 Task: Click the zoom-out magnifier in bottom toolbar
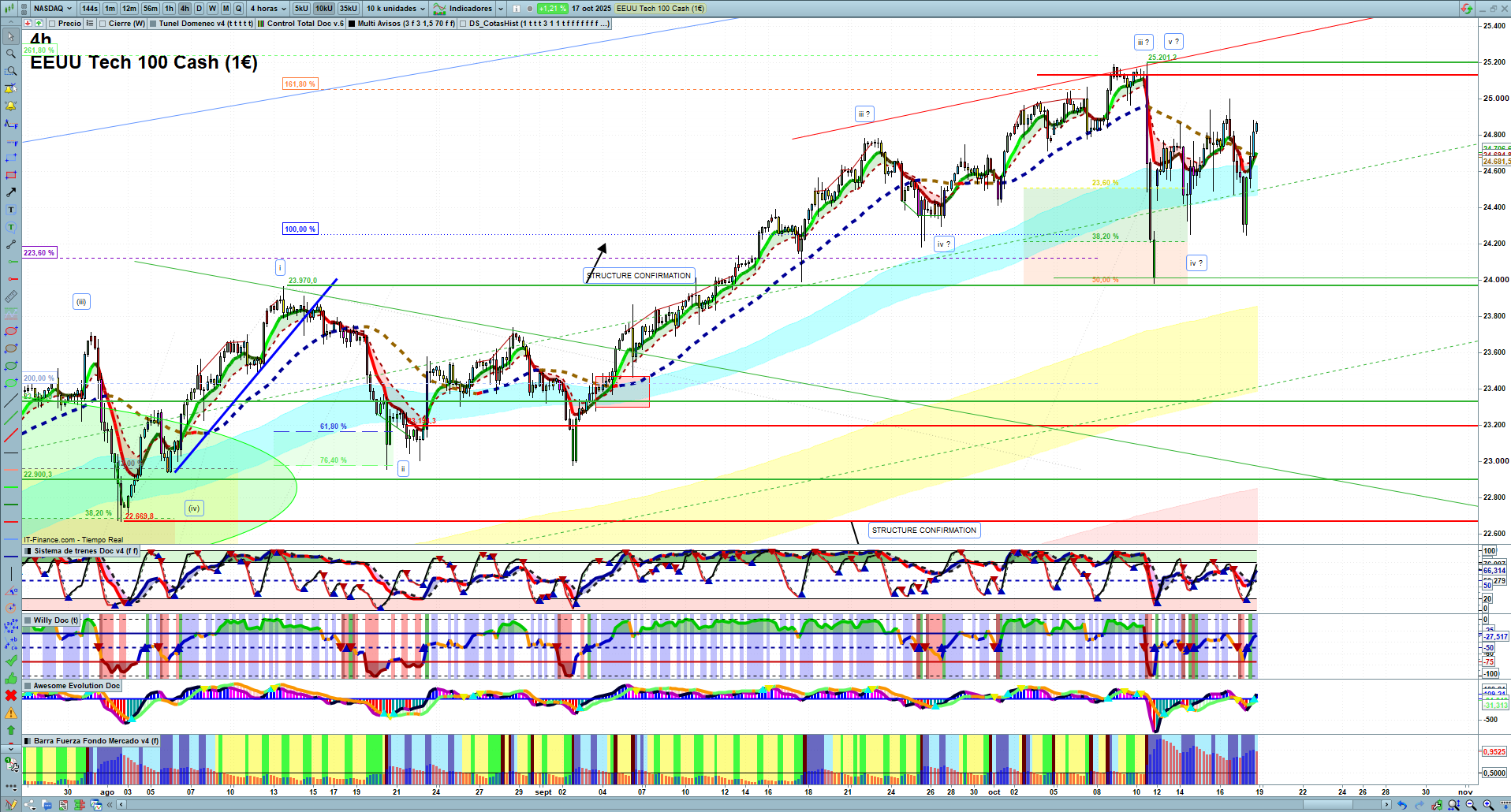pos(1471,805)
